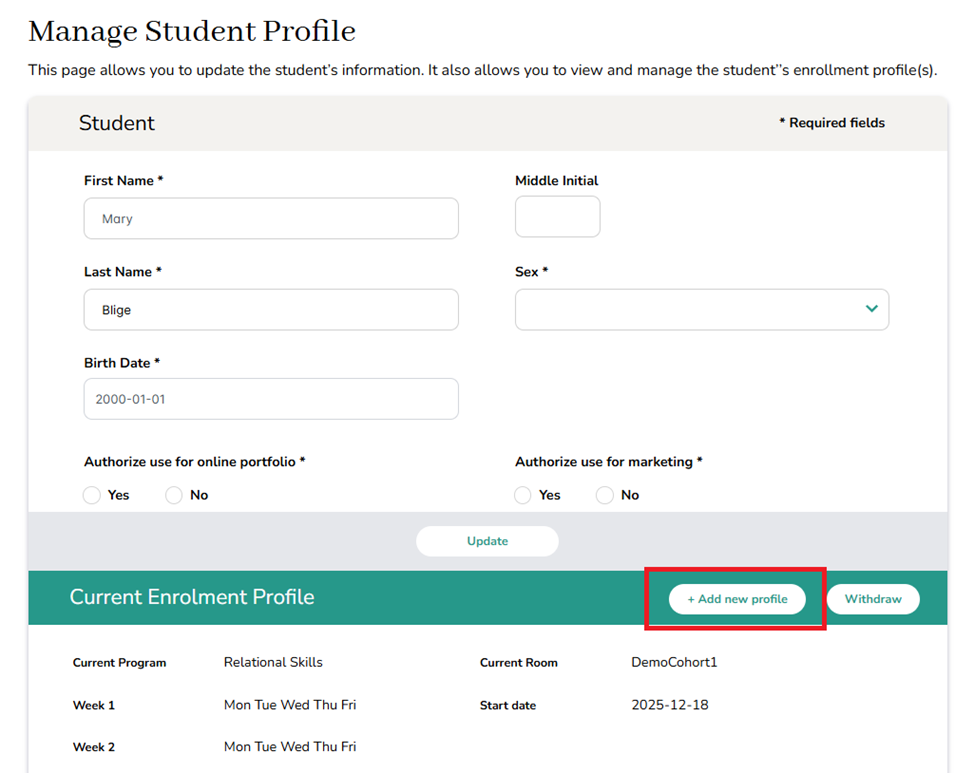Choose No for marketing authorization
The image size is (974, 773).
[x=605, y=495]
